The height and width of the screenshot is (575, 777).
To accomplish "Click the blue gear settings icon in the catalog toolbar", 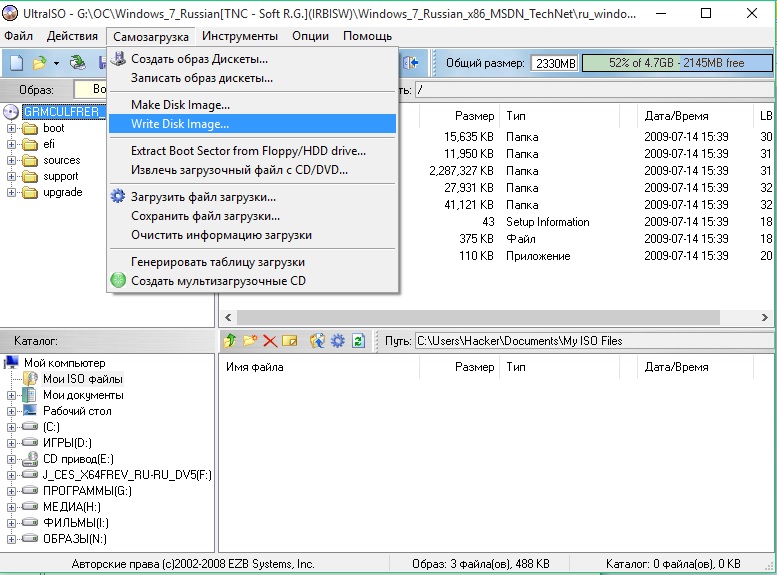I will [x=337, y=341].
